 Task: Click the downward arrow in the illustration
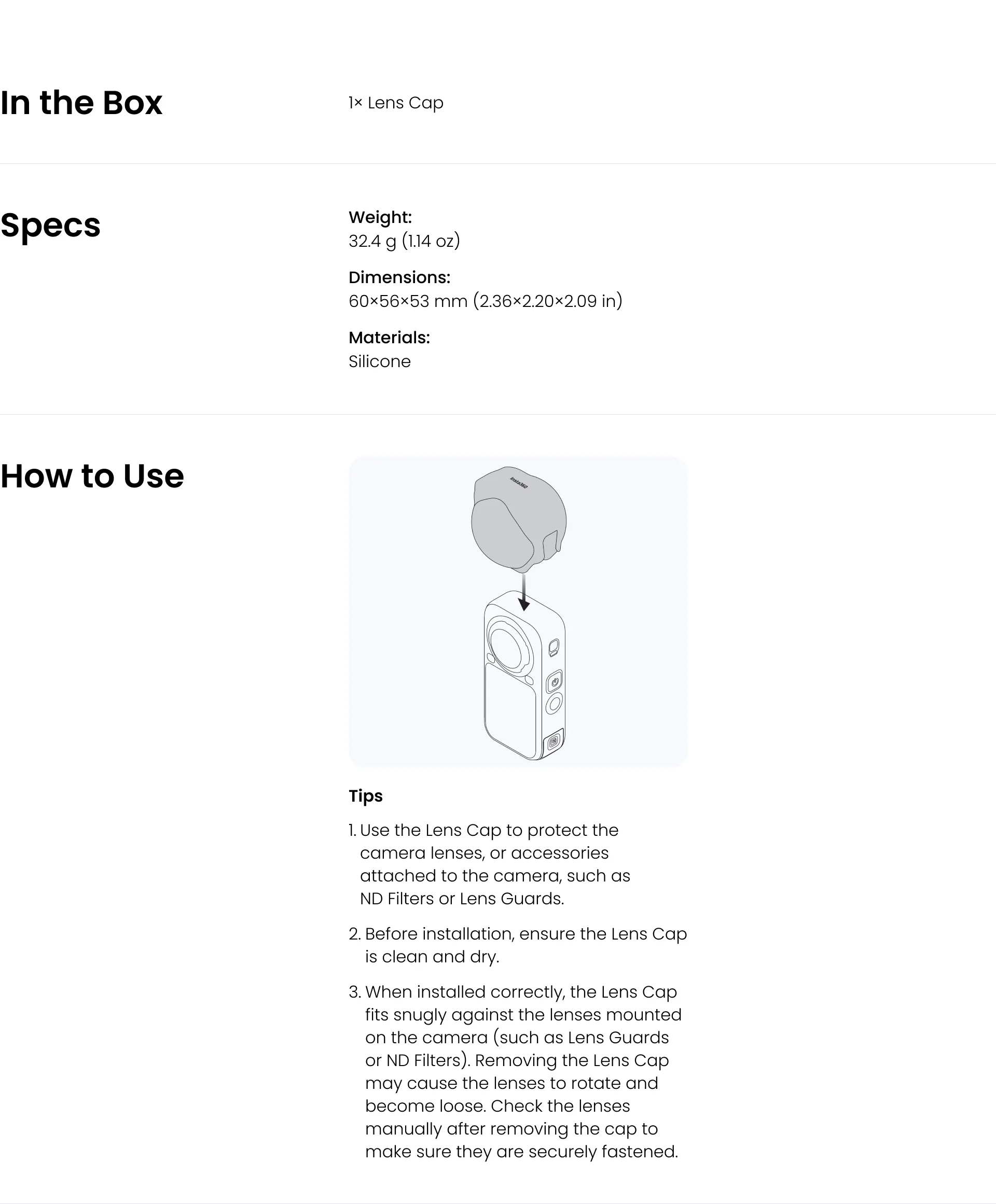[524, 592]
